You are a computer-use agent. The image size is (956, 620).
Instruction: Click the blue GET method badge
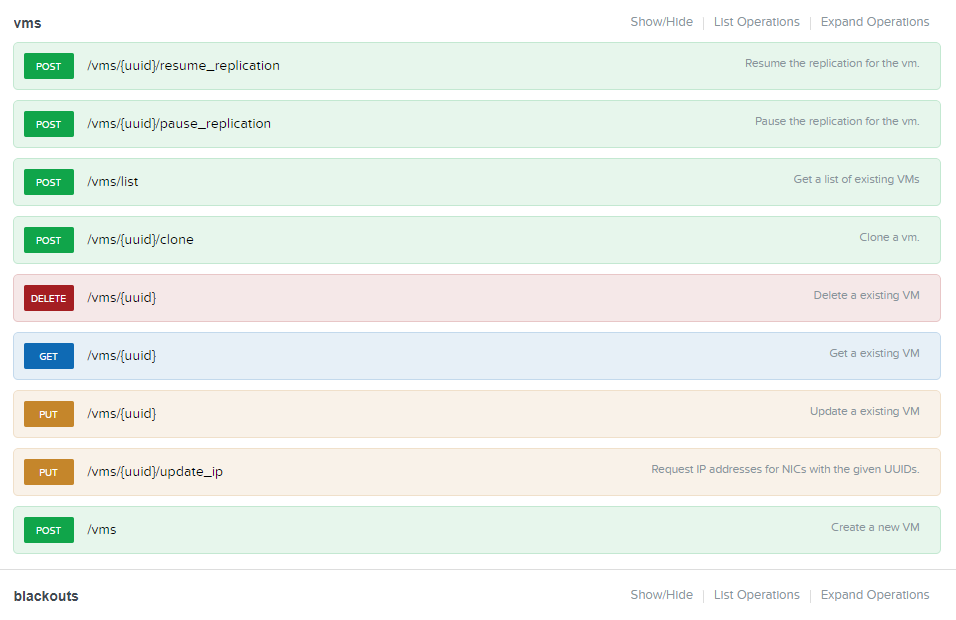(49, 355)
